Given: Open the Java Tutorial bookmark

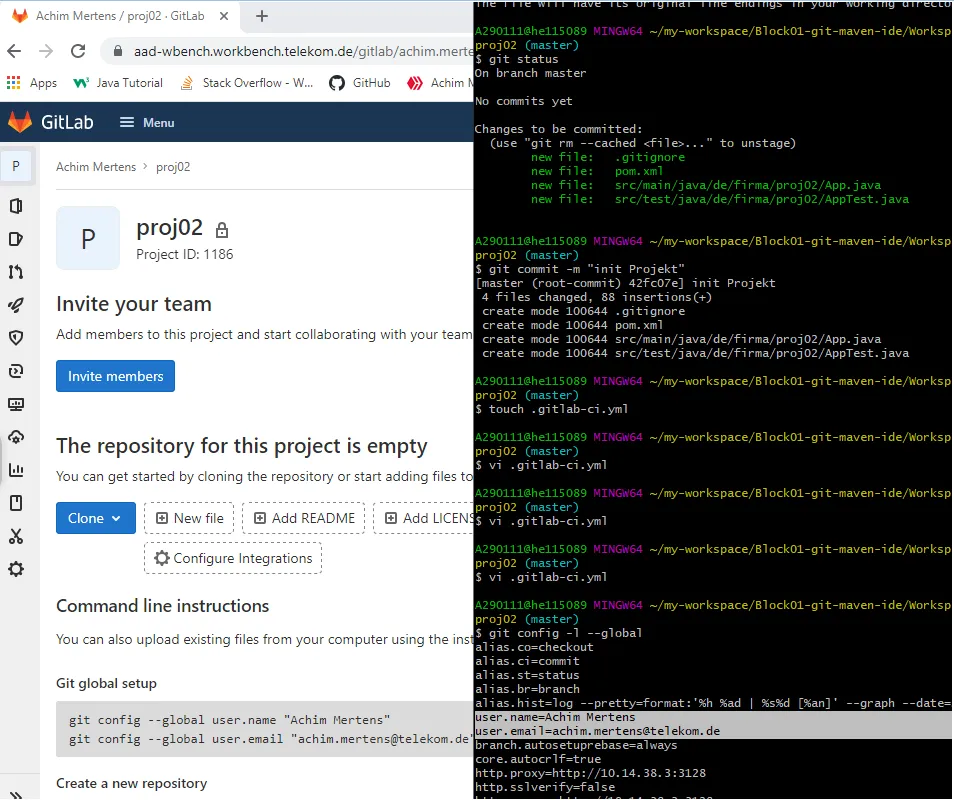Looking at the screenshot, I should 118,83.
